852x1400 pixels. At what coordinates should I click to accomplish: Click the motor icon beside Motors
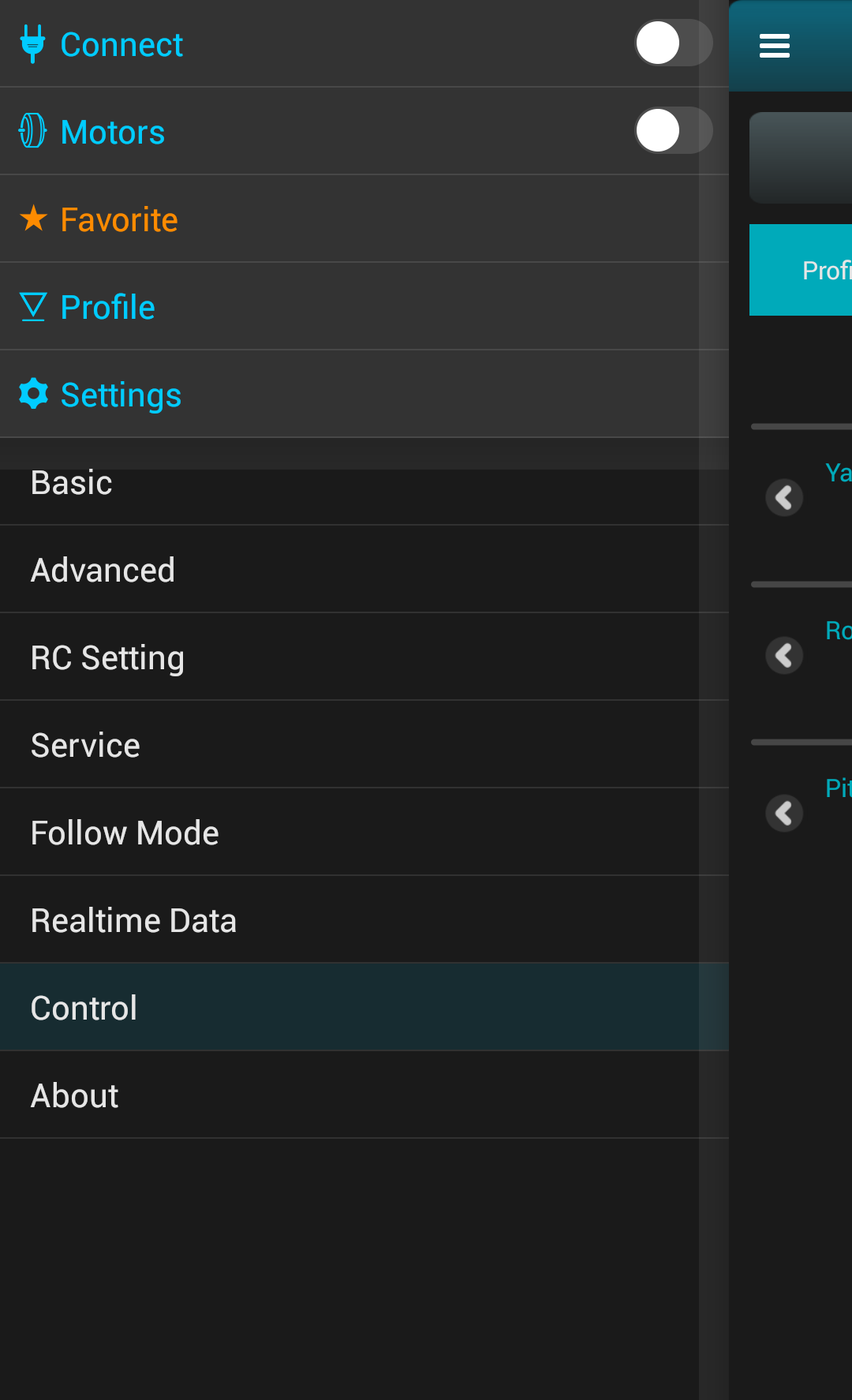(32, 131)
